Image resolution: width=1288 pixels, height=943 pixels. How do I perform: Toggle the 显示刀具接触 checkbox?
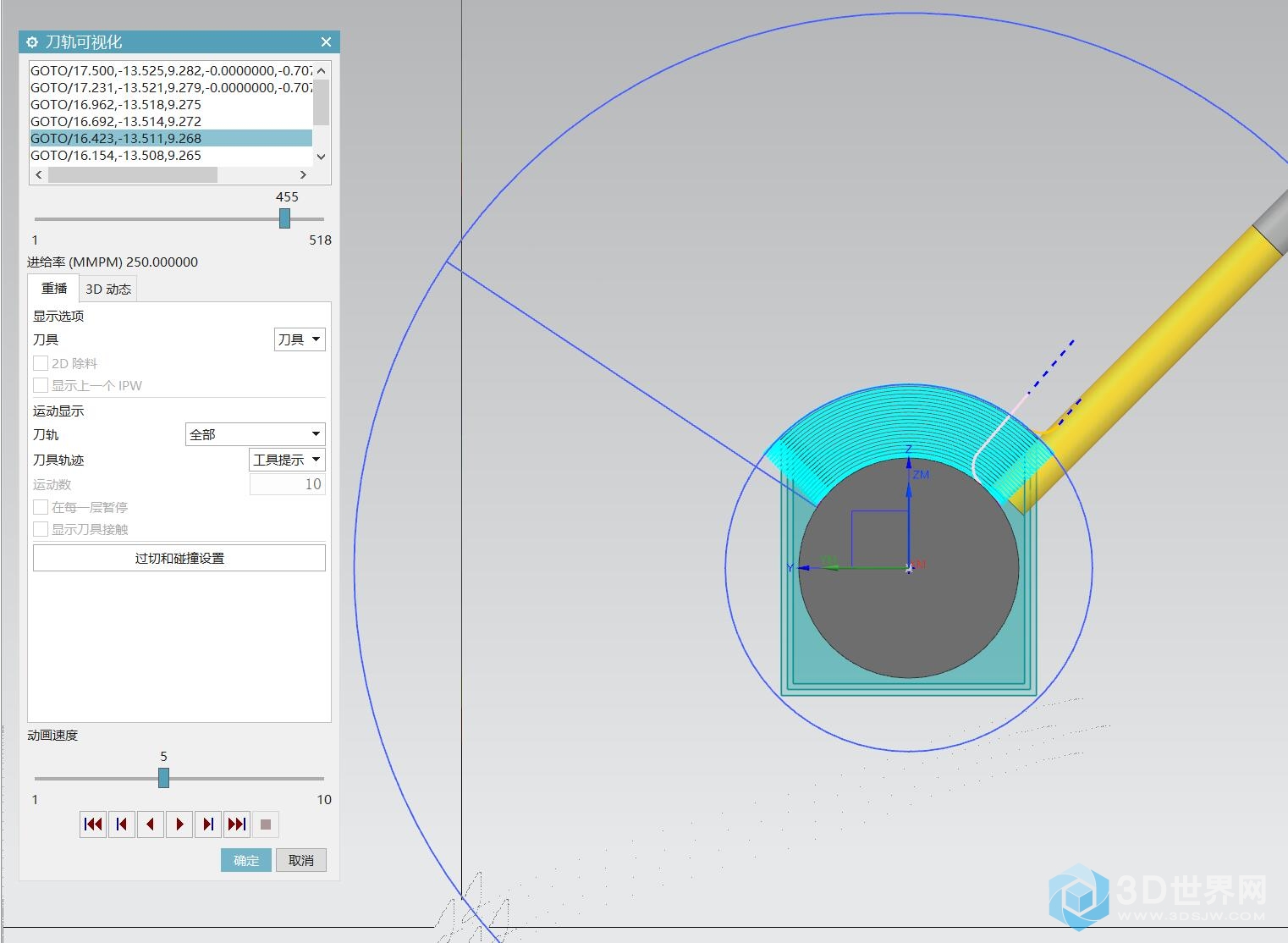point(41,529)
